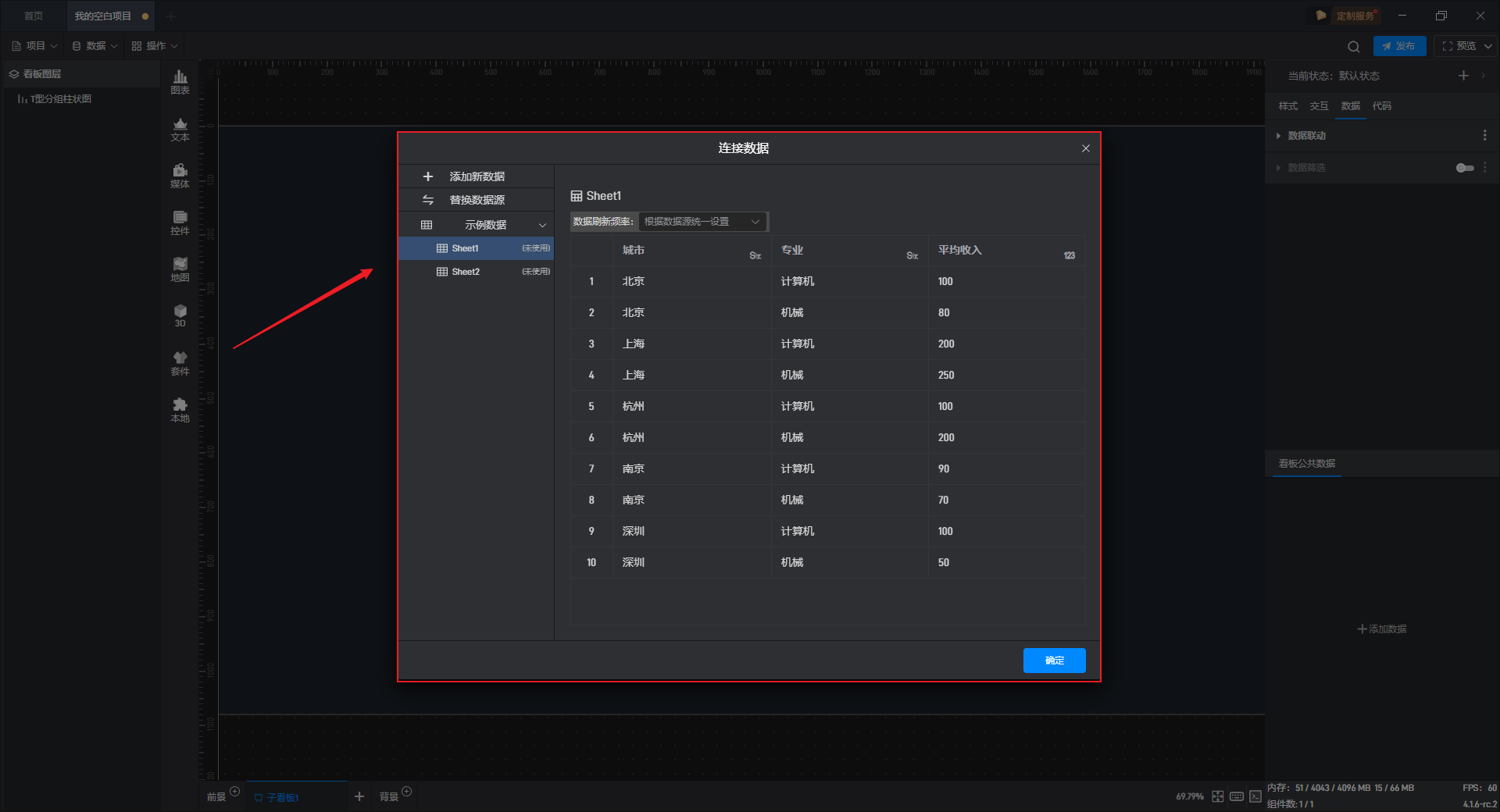This screenshot has width=1500, height=812.
Task: Open the 本地 local component panel
Action: coord(180,410)
